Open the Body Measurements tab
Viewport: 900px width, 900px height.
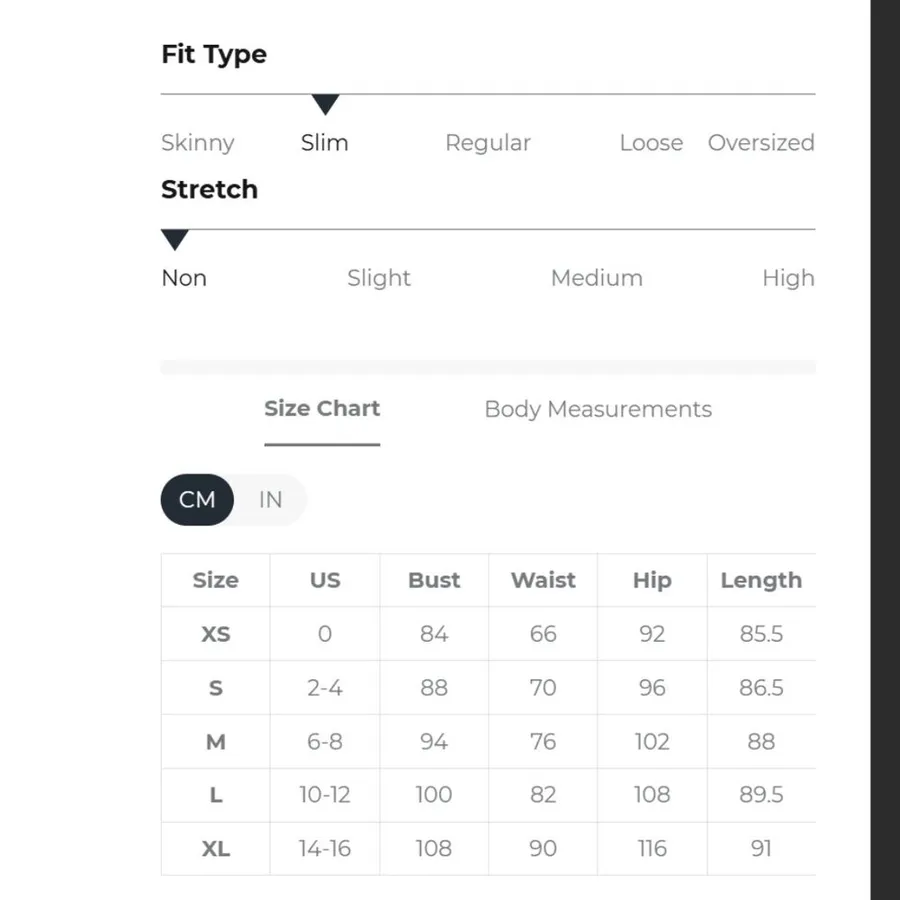click(598, 409)
